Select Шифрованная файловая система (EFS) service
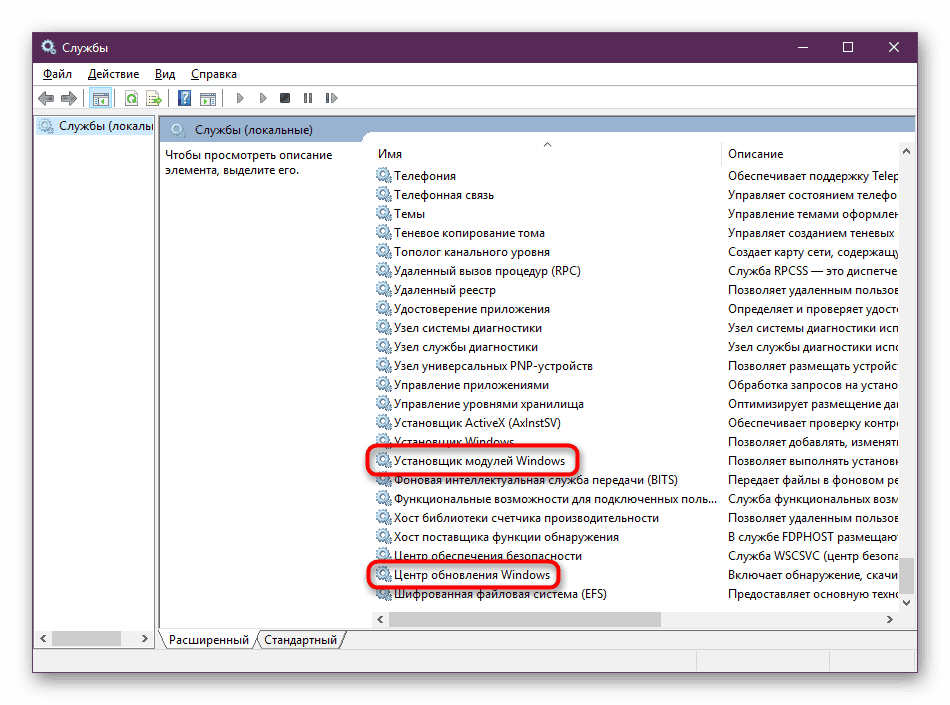950x705 pixels. (x=500, y=594)
